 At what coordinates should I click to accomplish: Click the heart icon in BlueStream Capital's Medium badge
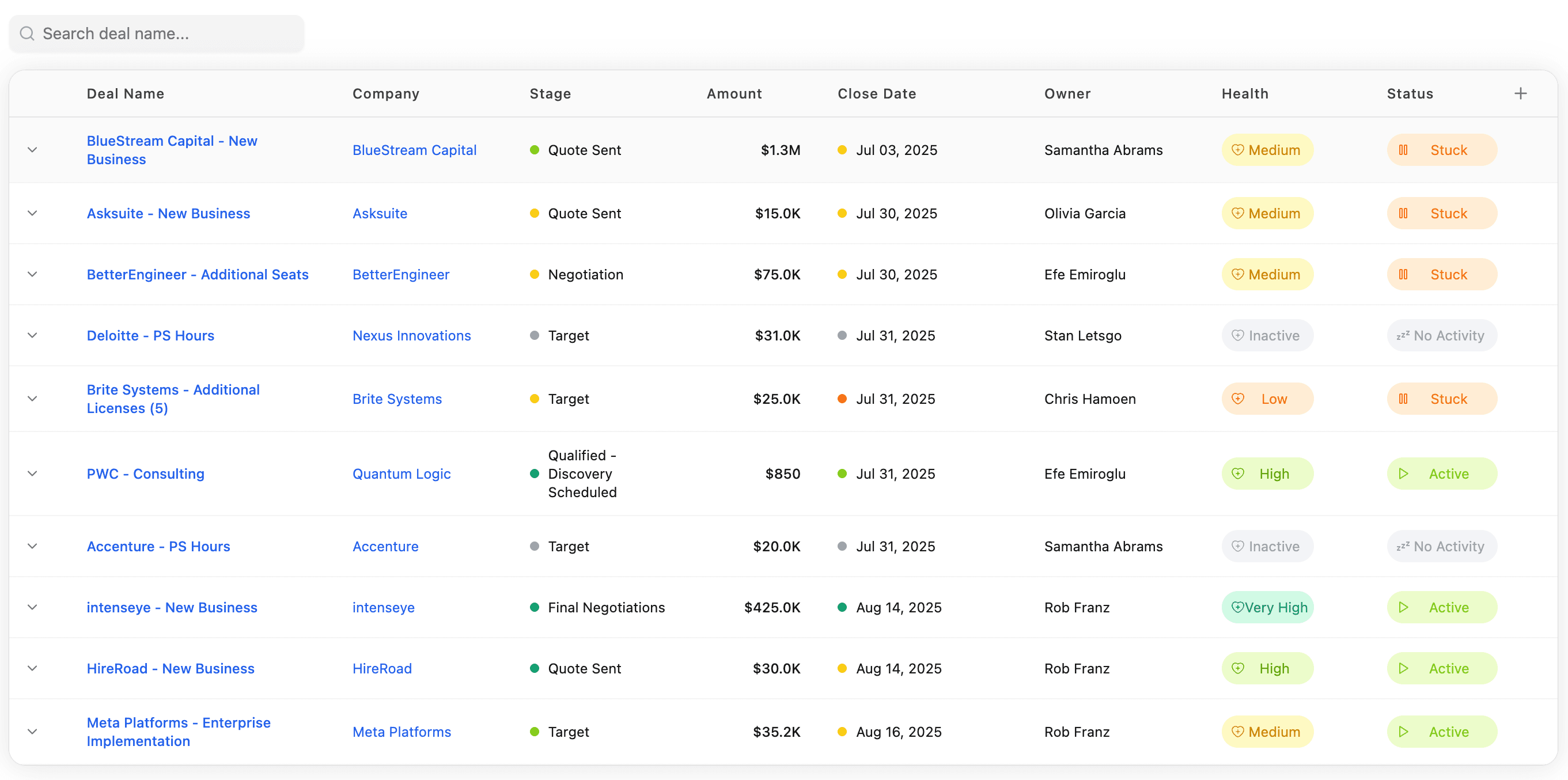pos(1237,150)
